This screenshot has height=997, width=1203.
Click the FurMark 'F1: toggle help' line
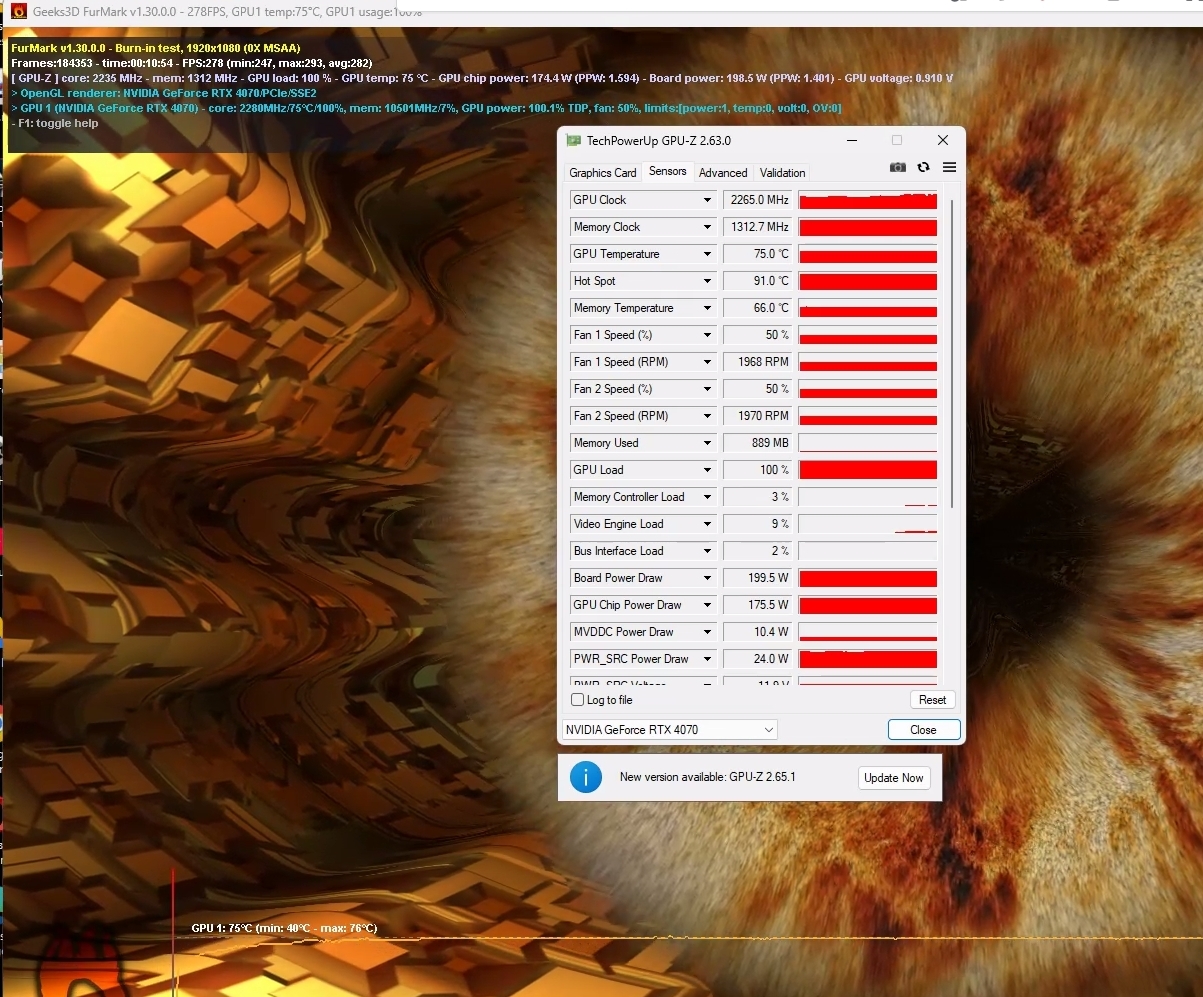(x=54, y=123)
